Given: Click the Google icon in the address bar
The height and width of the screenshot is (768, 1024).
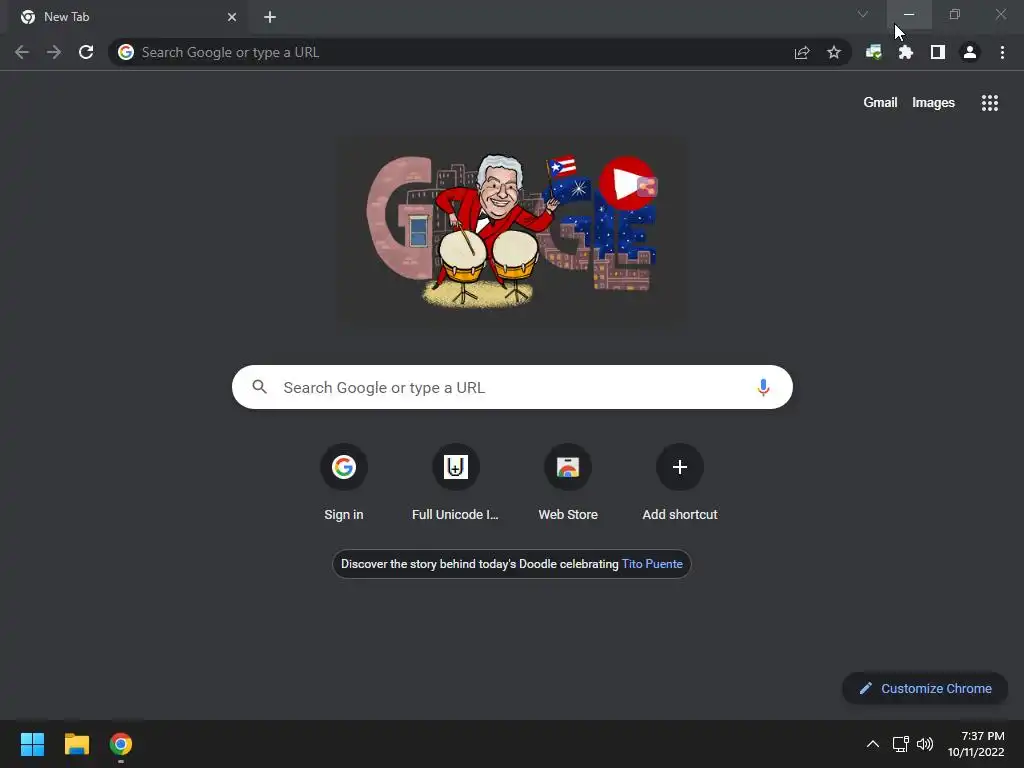Looking at the screenshot, I should (x=126, y=52).
